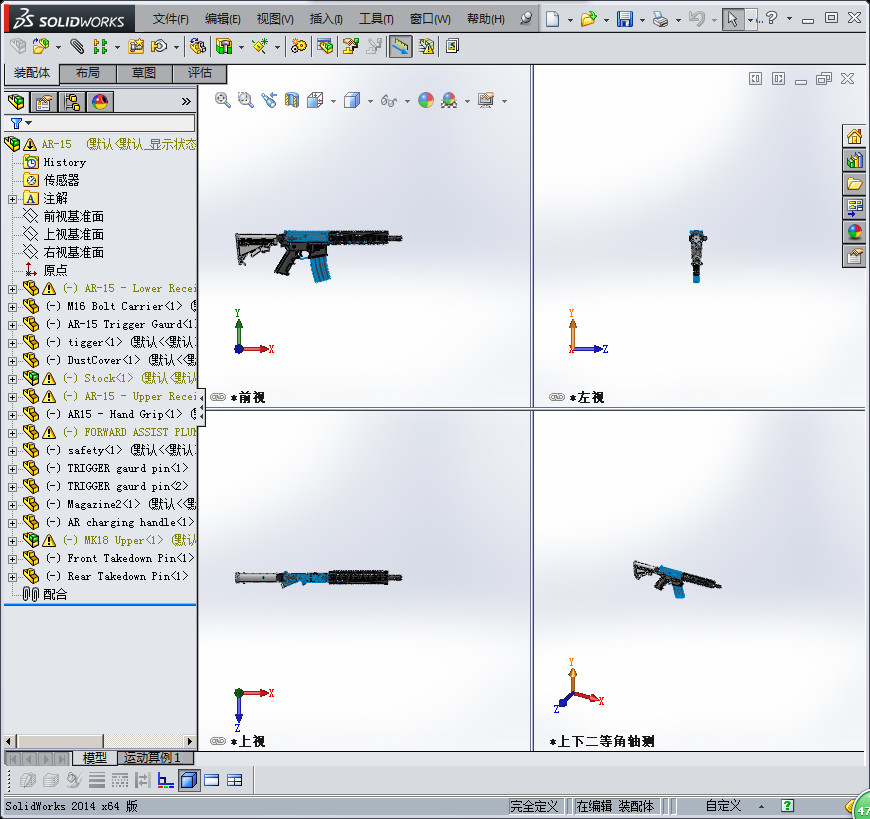The image size is (870, 819).
Task: Click the Linear Component Pattern icon
Action: pyautogui.click(x=100, y=46)
